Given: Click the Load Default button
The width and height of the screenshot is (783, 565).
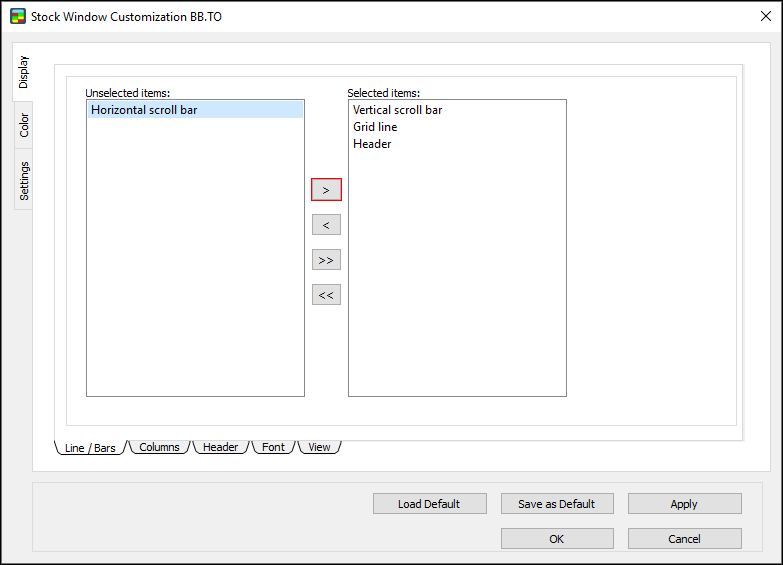Looking at the screenshot, I should (x=429, y=504).
